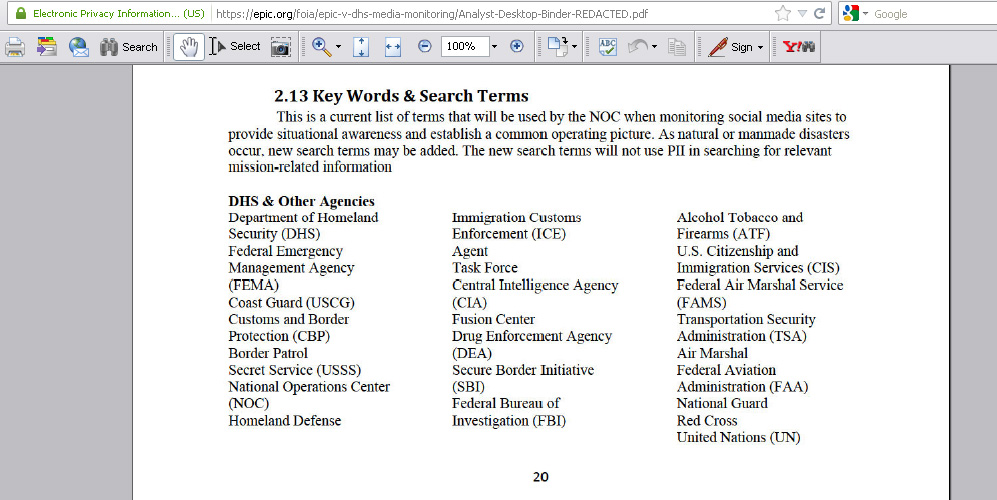Click the heading '2.13 Key Words & Search Terms'
The width and height of the screenshot is (997, 500).
tap(401, 96)
